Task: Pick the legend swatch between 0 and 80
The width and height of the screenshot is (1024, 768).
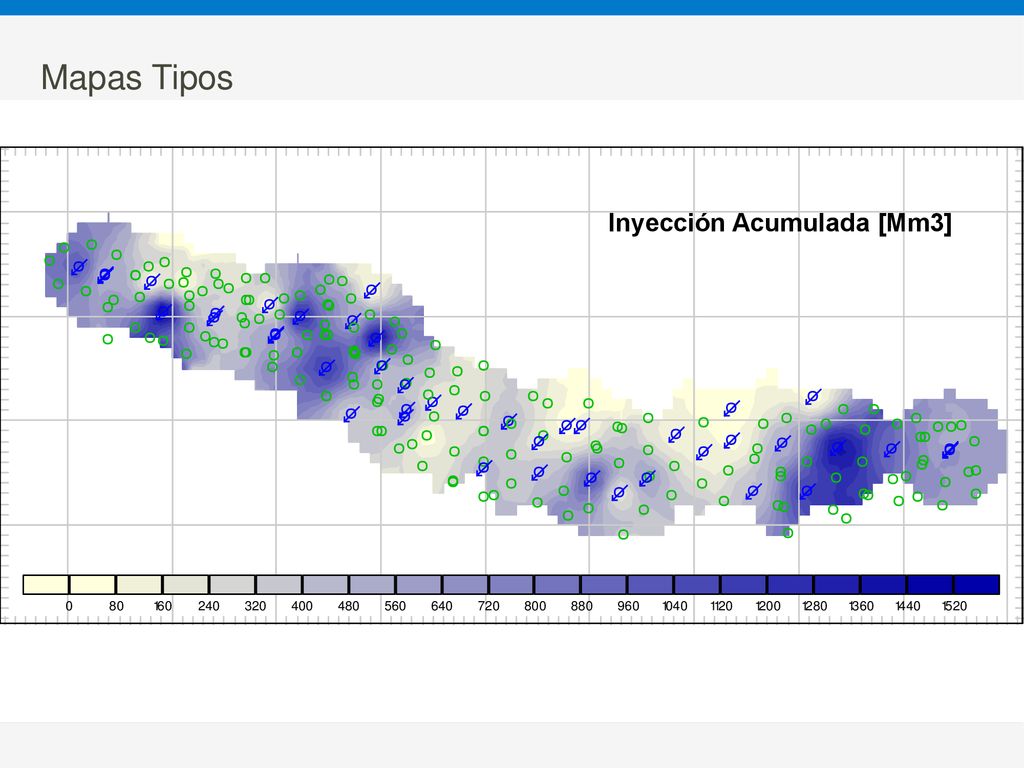Action: pos(92,584)
